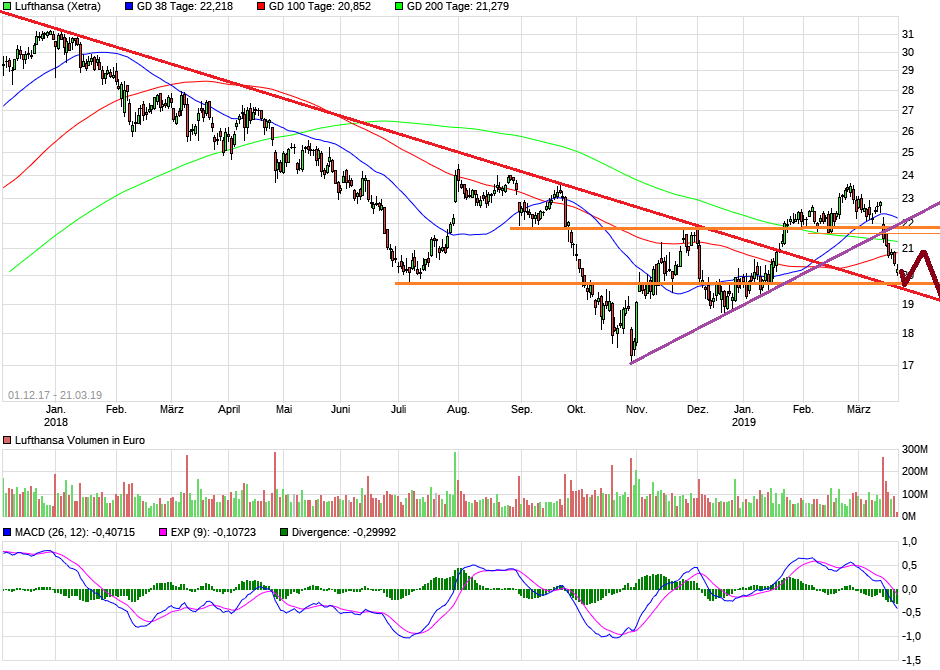
Task: Click volume axis value 0M
Action: pyautogui.click(x=909, y=517)
